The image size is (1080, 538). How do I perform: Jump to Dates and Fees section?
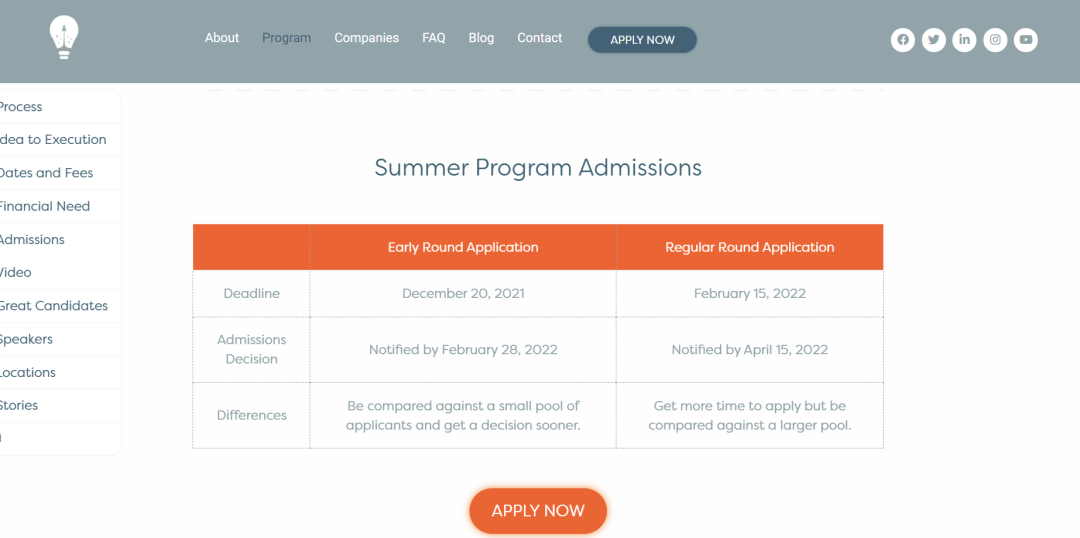[45, 173]
